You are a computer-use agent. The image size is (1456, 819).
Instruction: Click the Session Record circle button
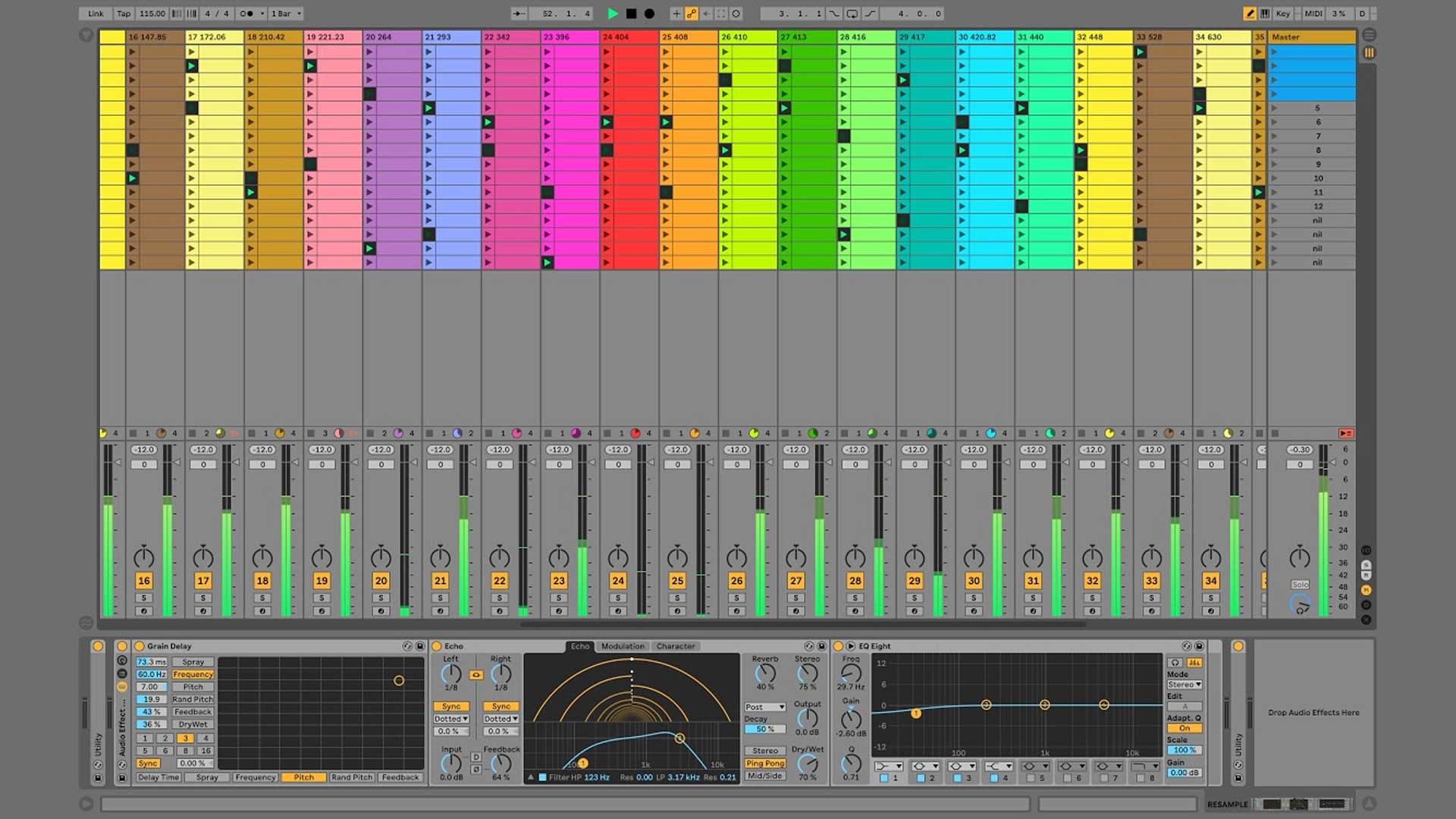click(736, 14)
